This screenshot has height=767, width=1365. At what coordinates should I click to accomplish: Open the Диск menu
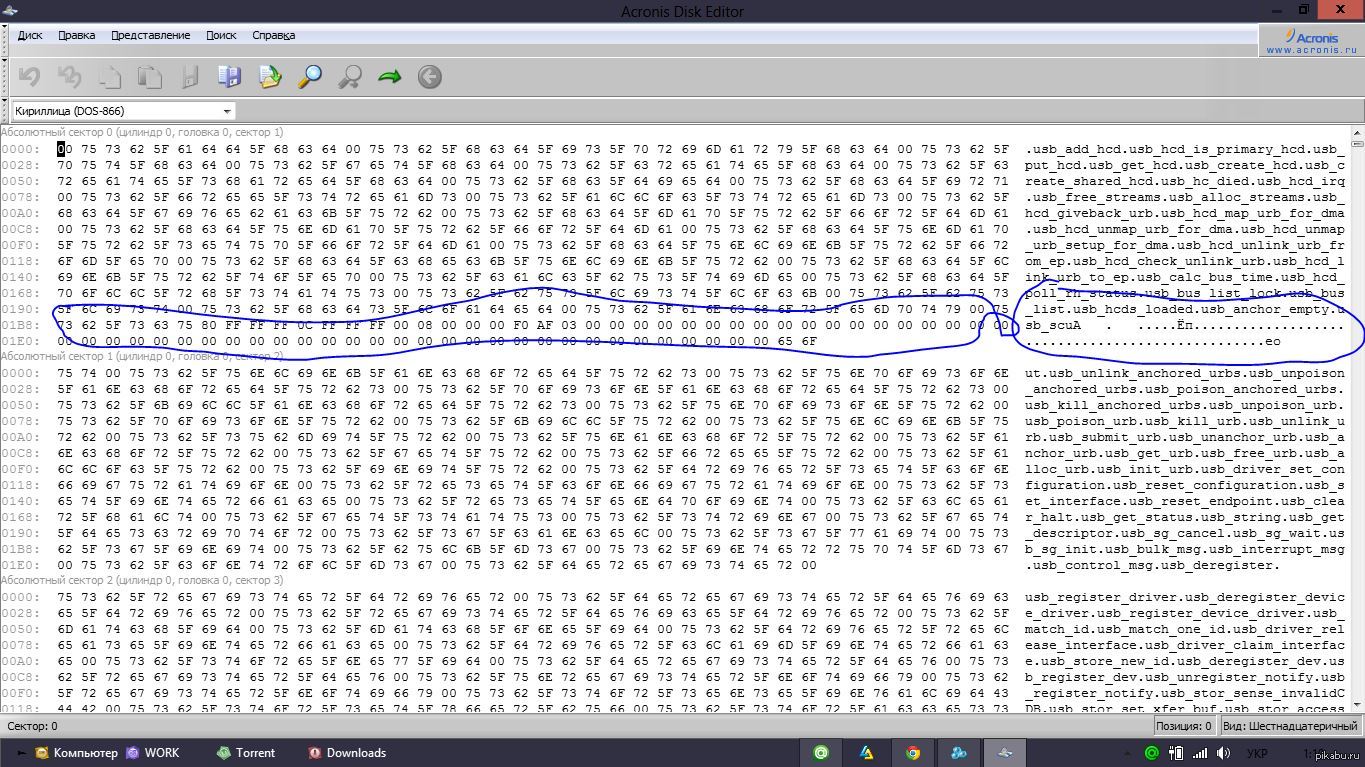(30, 35)
